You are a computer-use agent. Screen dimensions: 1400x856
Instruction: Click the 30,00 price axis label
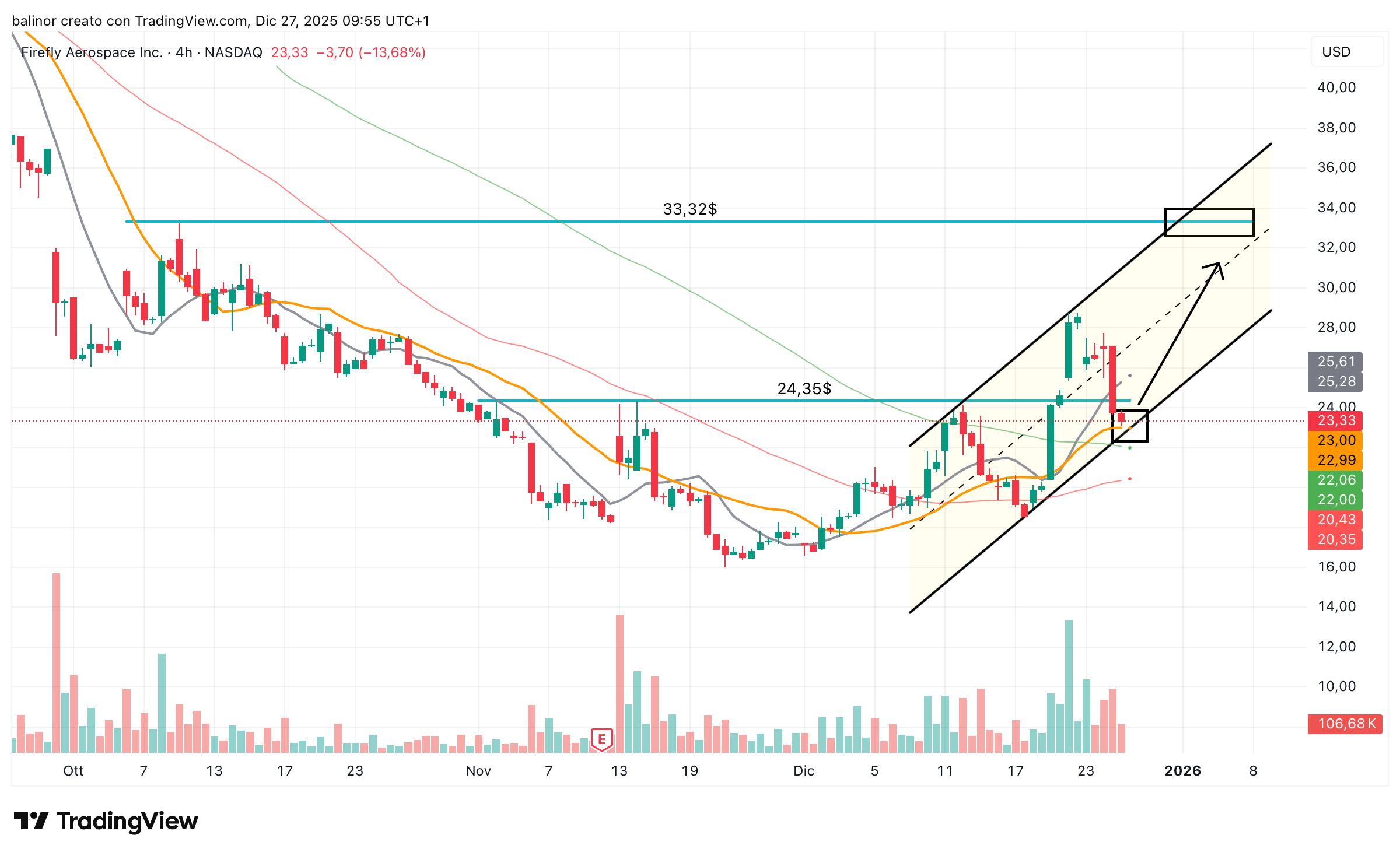coord(1336,287)
